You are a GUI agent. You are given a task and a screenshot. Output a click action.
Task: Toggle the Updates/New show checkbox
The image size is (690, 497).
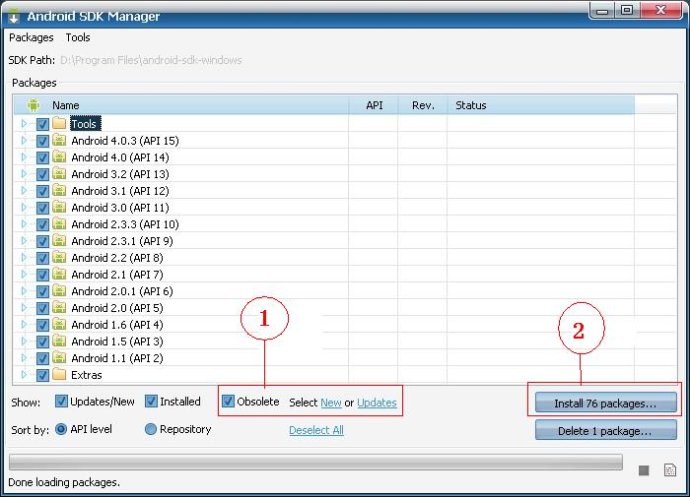coord(61,401)
